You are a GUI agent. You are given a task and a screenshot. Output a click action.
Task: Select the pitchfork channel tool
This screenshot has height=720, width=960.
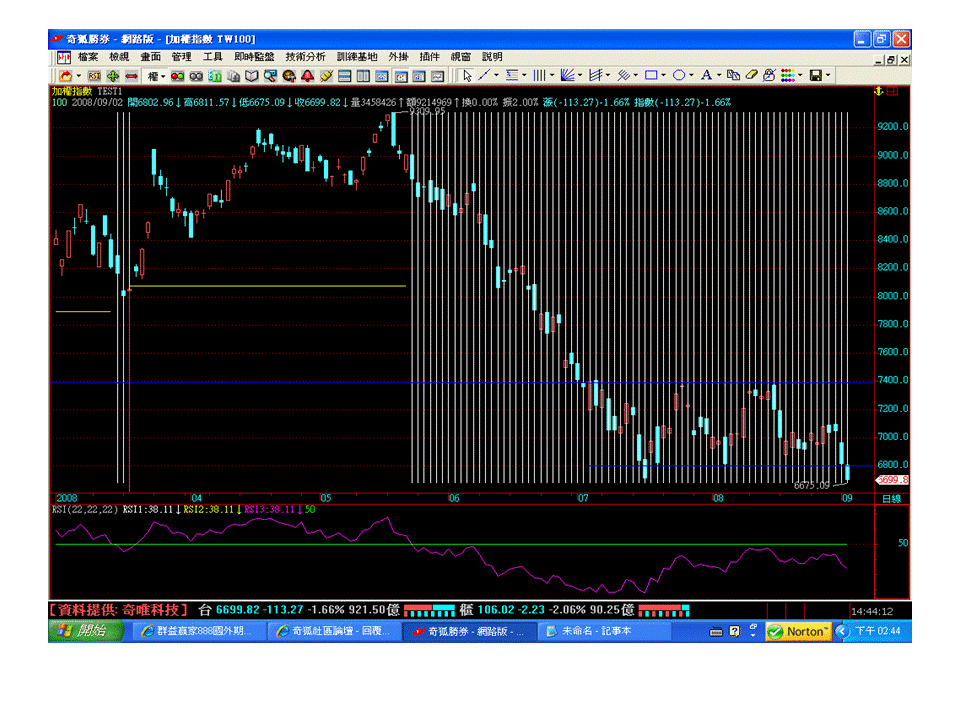[595, 75]
